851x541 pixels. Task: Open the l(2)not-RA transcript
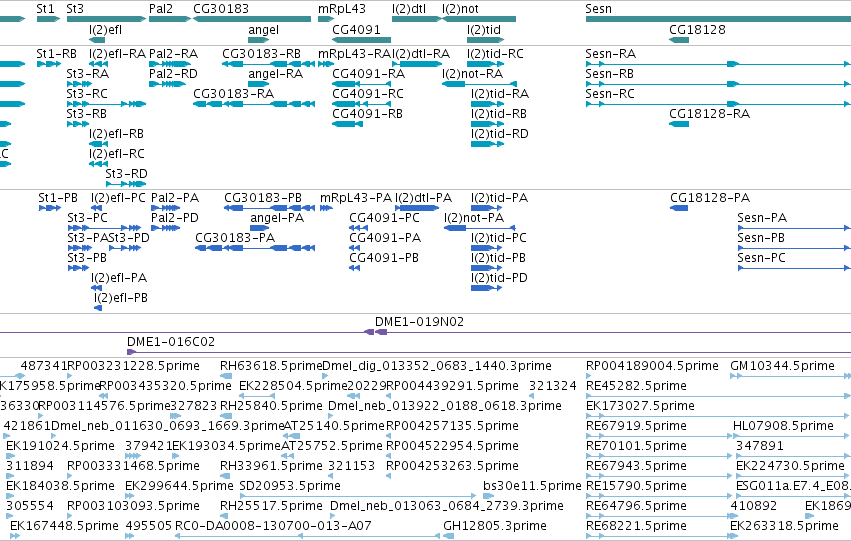[x=479, y=84]
